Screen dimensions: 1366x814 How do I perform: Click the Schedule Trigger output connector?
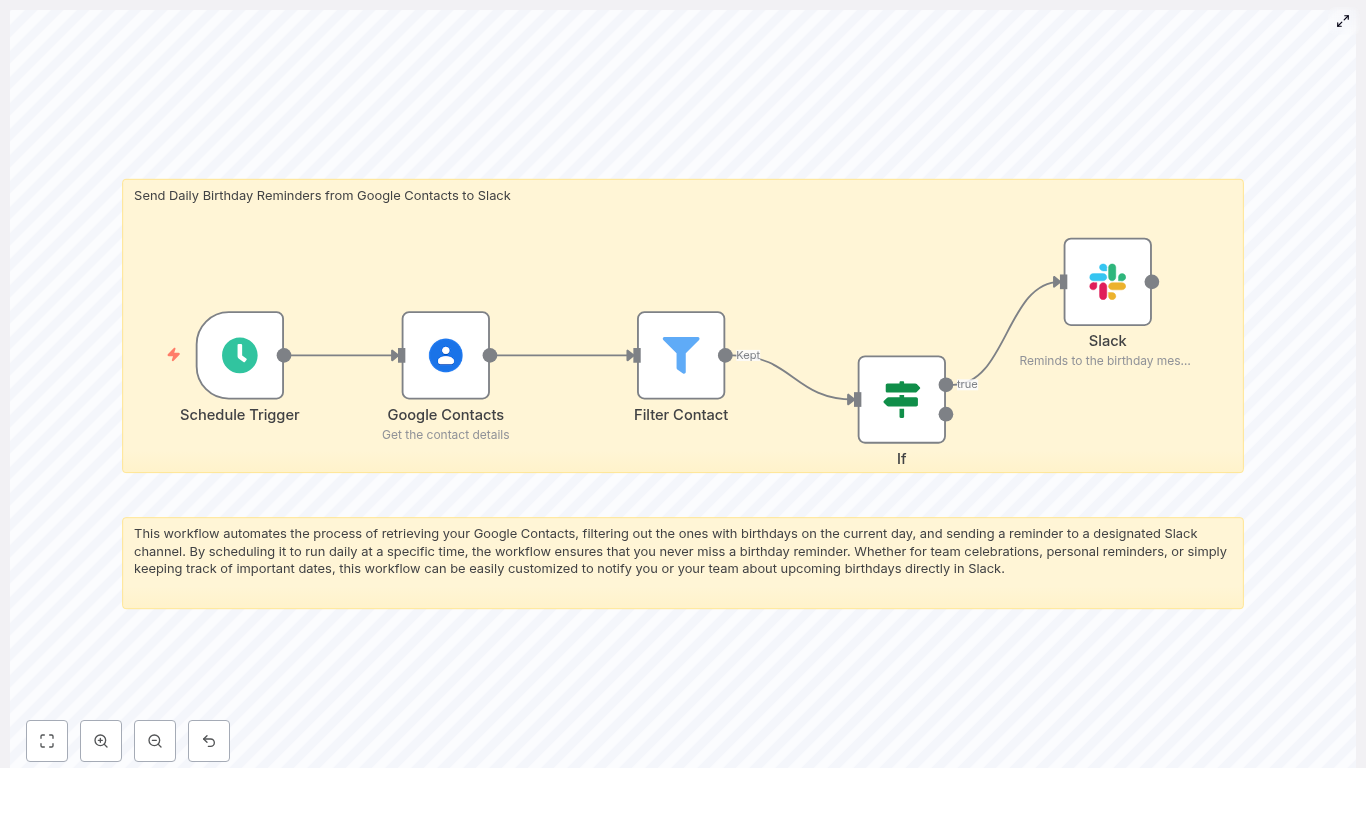pyautogui.click(x=284, y=355)
